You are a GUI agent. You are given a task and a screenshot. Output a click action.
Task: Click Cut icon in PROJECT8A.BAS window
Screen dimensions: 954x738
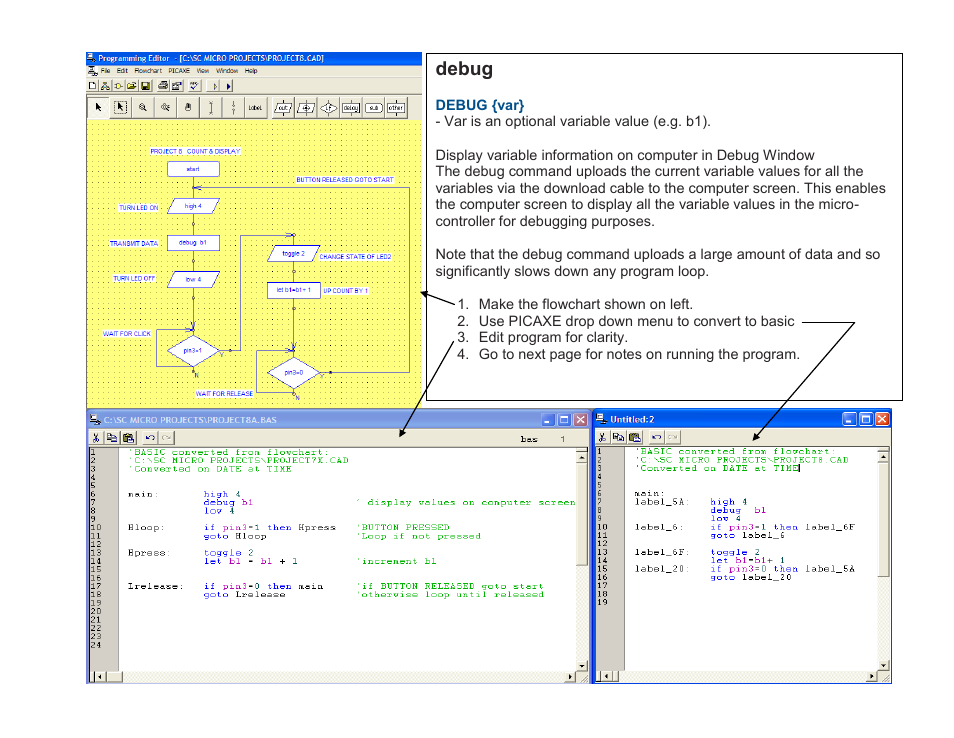pyautogui.click(x=96, y=437)
